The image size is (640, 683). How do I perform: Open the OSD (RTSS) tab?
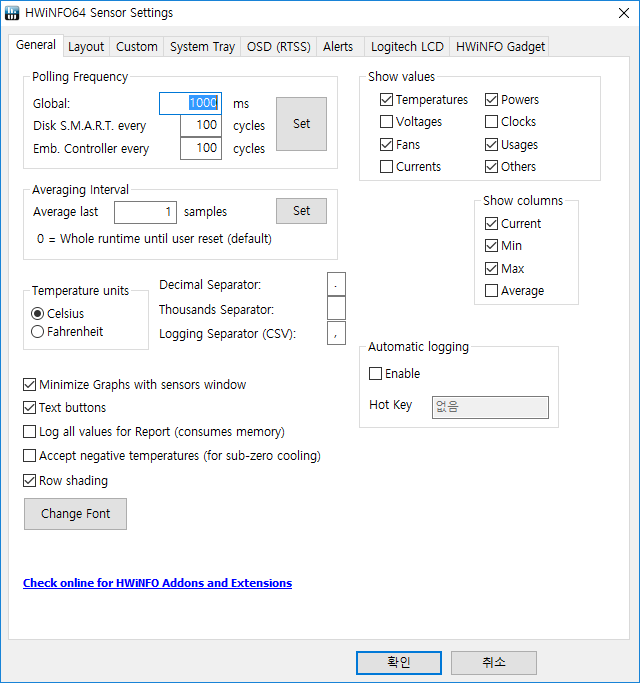tap(280, 47)
